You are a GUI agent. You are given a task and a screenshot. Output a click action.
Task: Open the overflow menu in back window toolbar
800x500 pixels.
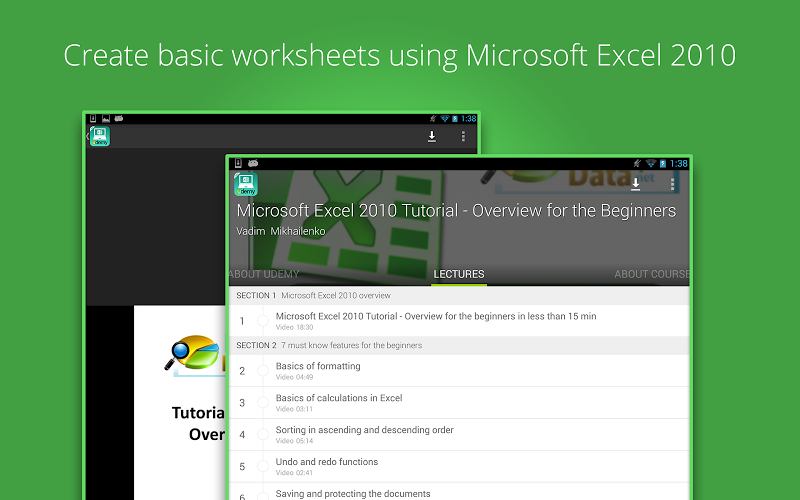pyautogui.click(x=463, y=136)
